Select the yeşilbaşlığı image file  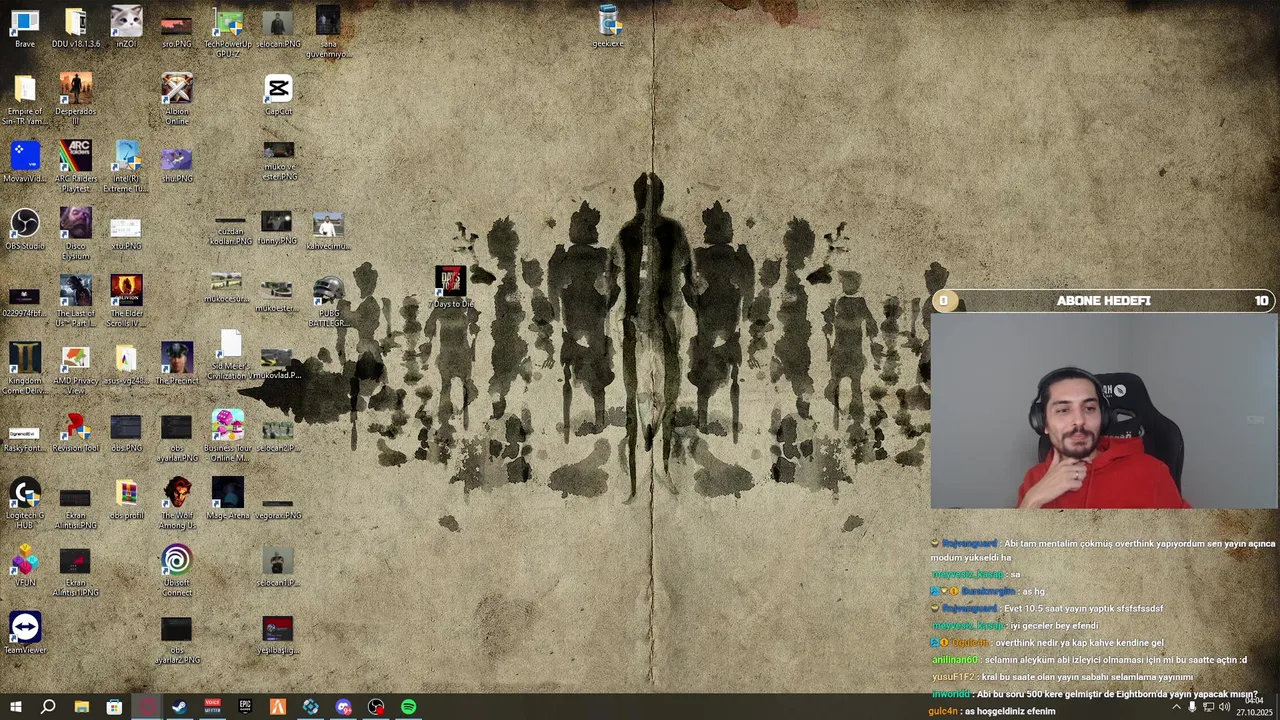(278, 634)
